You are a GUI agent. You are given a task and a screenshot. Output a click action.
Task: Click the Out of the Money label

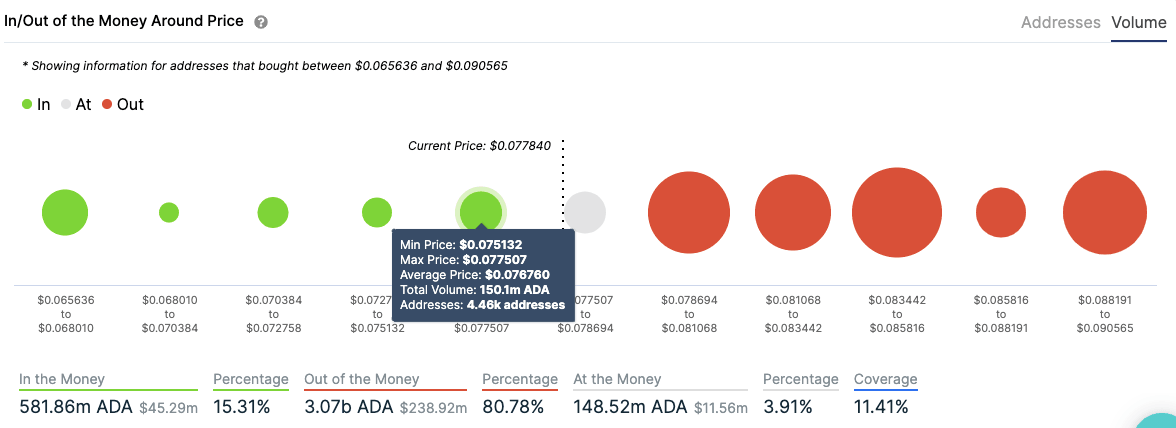[x=361, y=379]
